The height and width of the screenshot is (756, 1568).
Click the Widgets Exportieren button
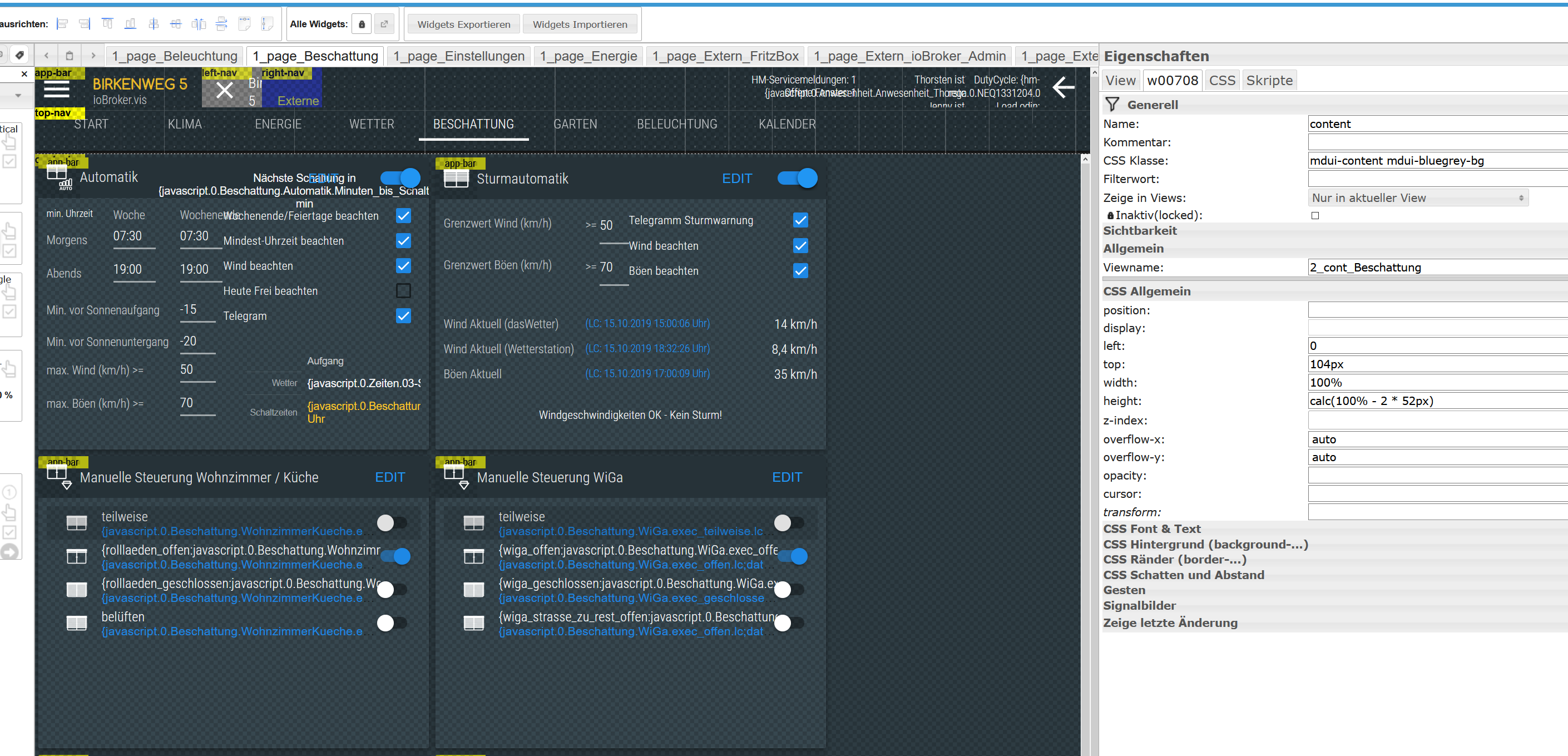click(463, 24)
